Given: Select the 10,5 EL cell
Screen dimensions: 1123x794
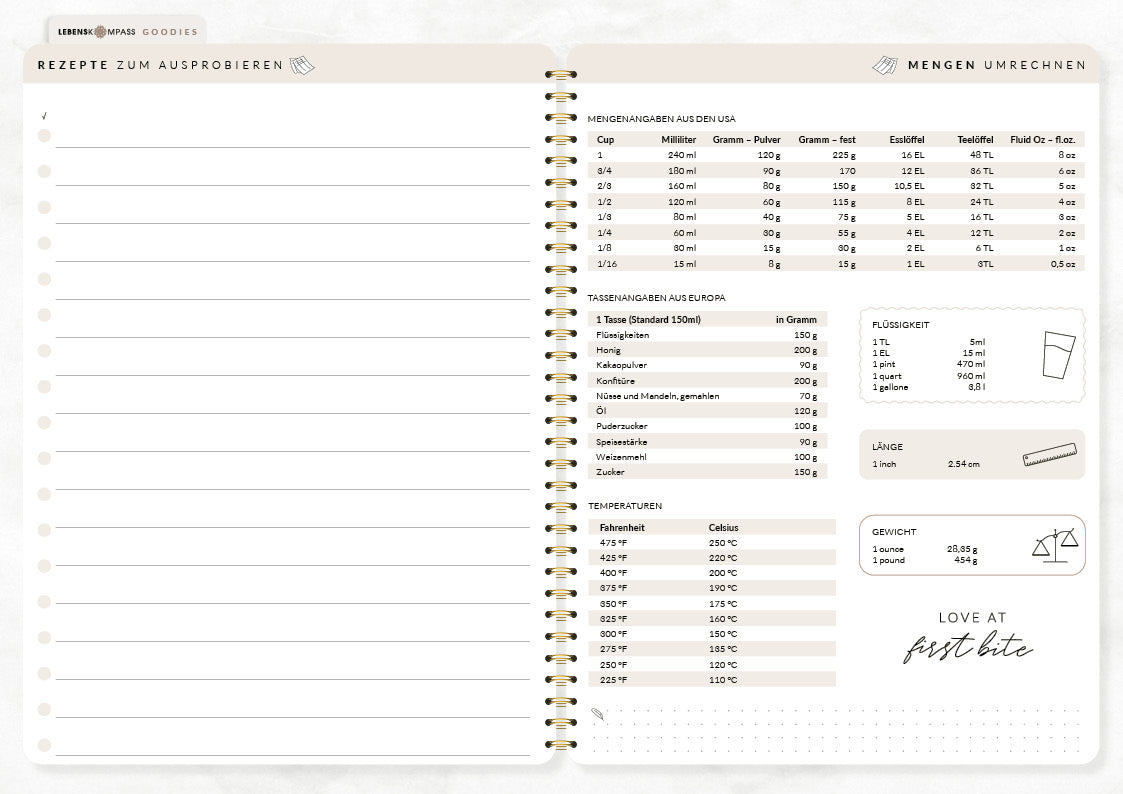Looking at the screenshot, I should coord(909,186).
